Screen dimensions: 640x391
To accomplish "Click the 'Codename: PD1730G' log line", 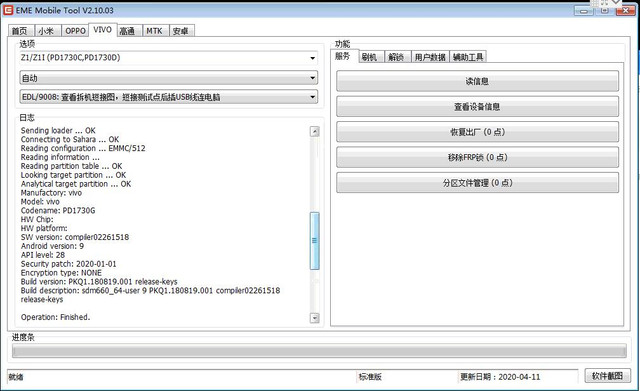I will click(x=58, y=211).
